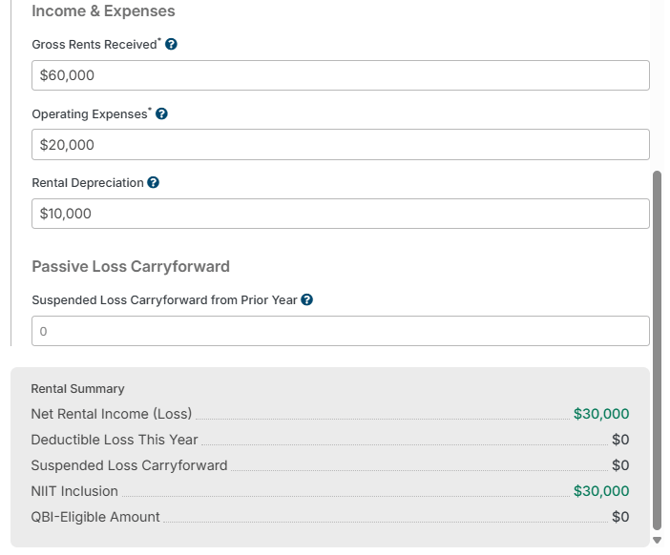Click the scrollbar down arrow
This screenshot has height=555, width=670.
(x=657, y=540)
